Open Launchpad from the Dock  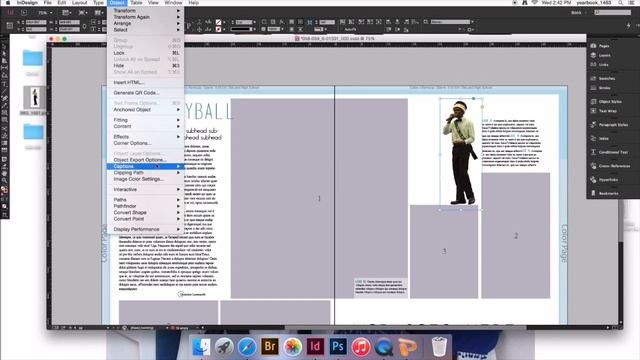[x=224, y=347]
